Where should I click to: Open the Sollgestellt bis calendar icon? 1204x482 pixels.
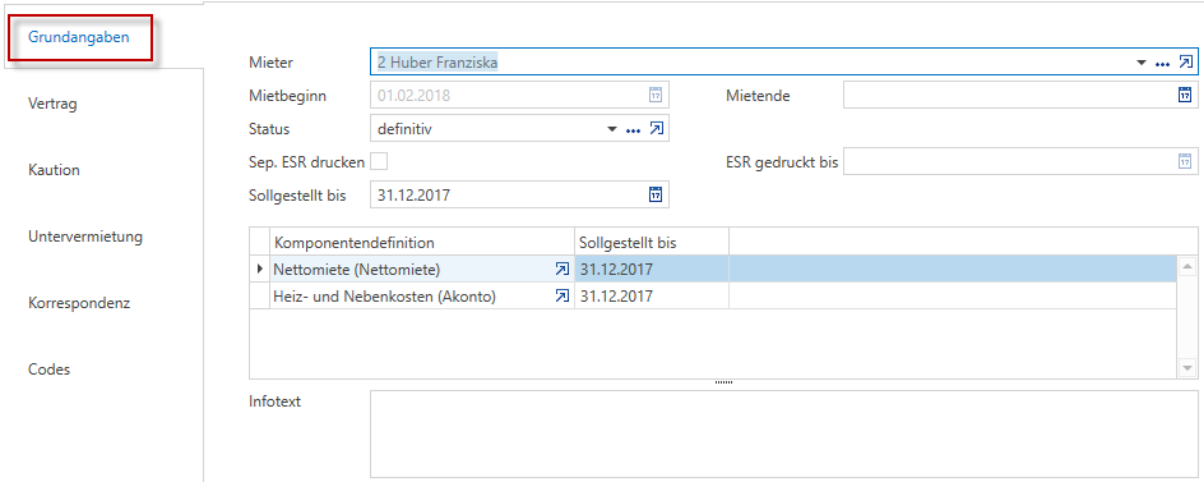[655, 194]
